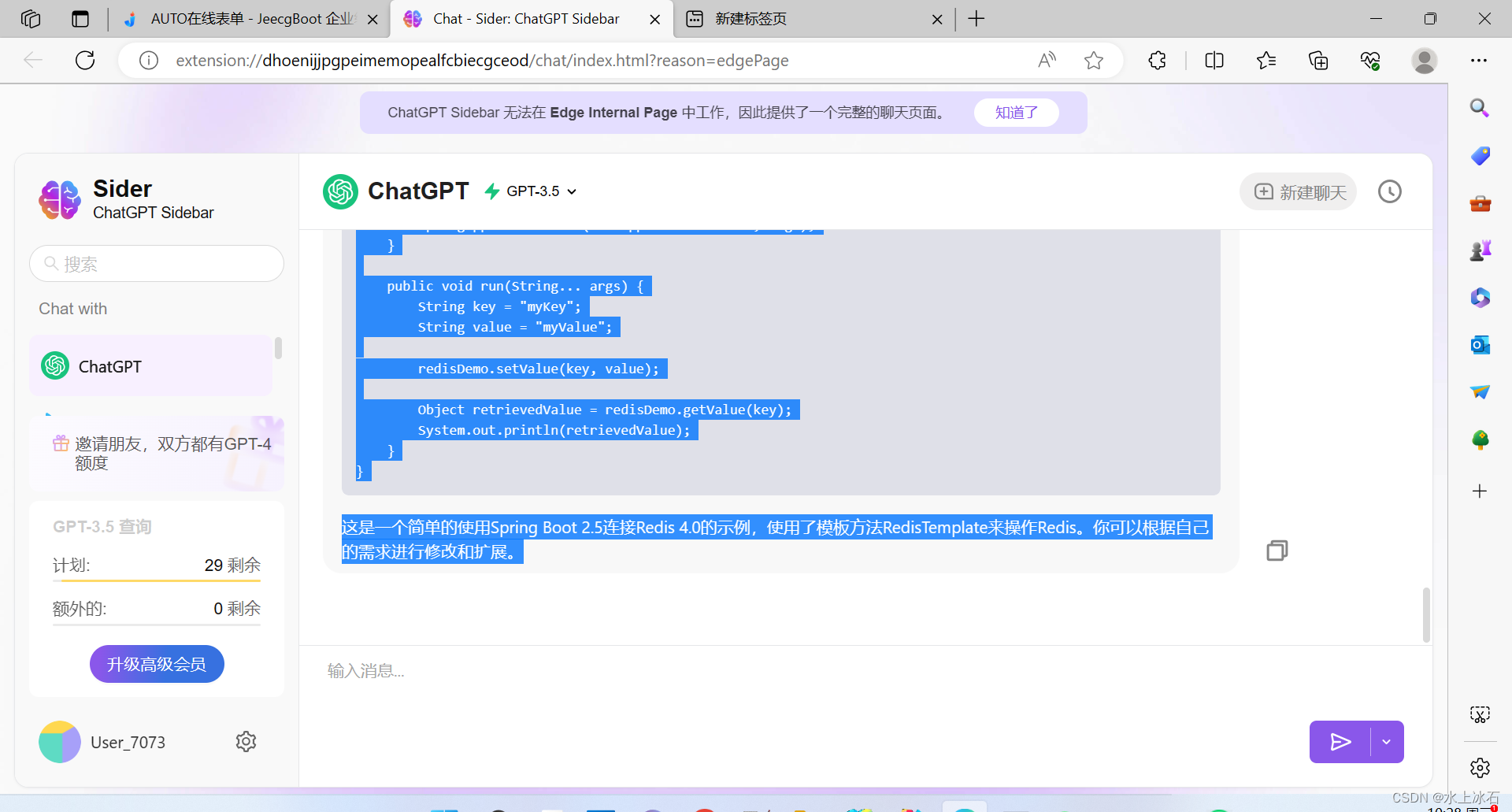This screenshot has height=812, width=1512.
Task: Click the address bar URL
Action: pos(482,61)
